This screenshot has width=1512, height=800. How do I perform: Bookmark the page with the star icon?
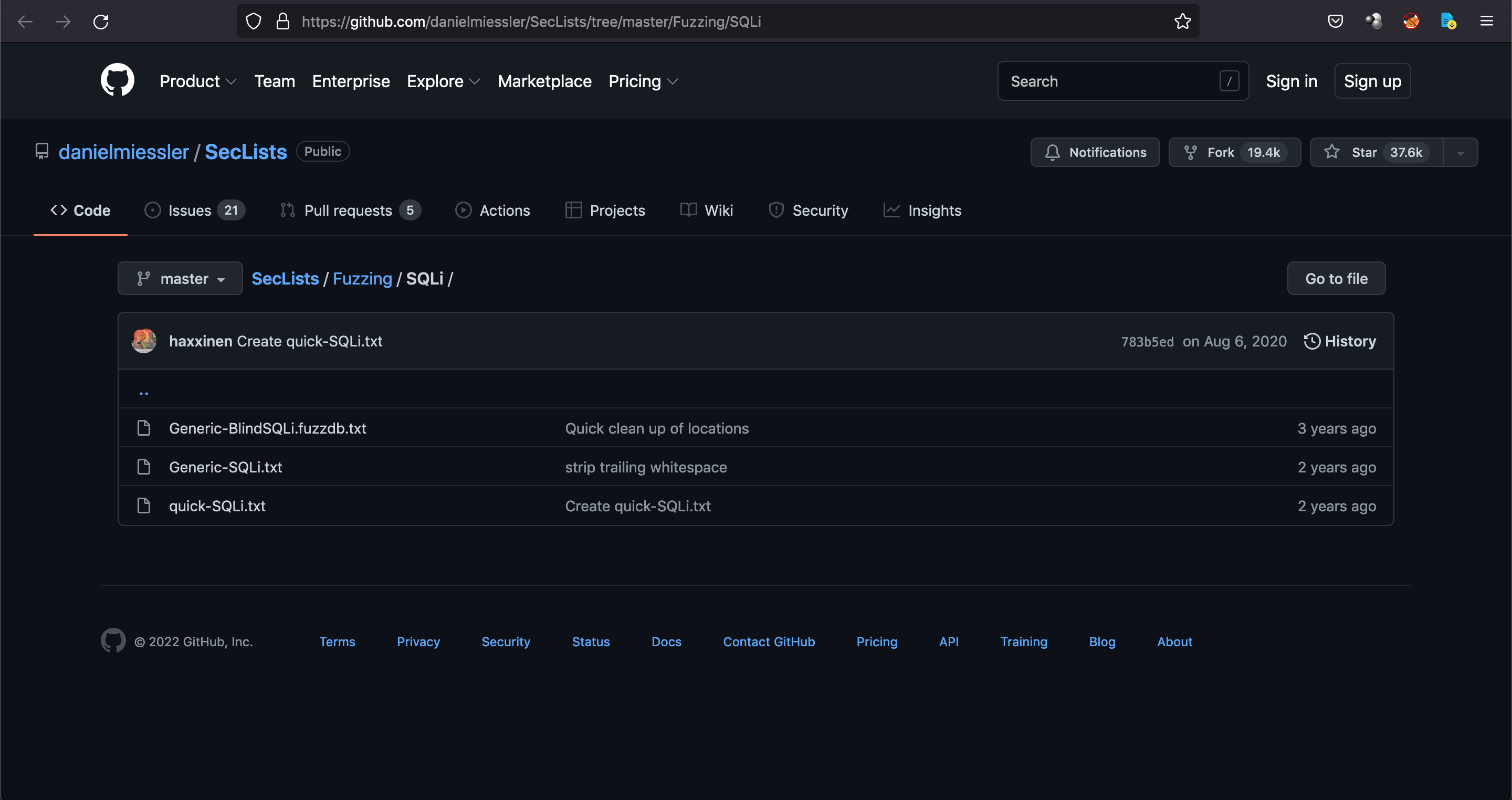pos(1182,22)
